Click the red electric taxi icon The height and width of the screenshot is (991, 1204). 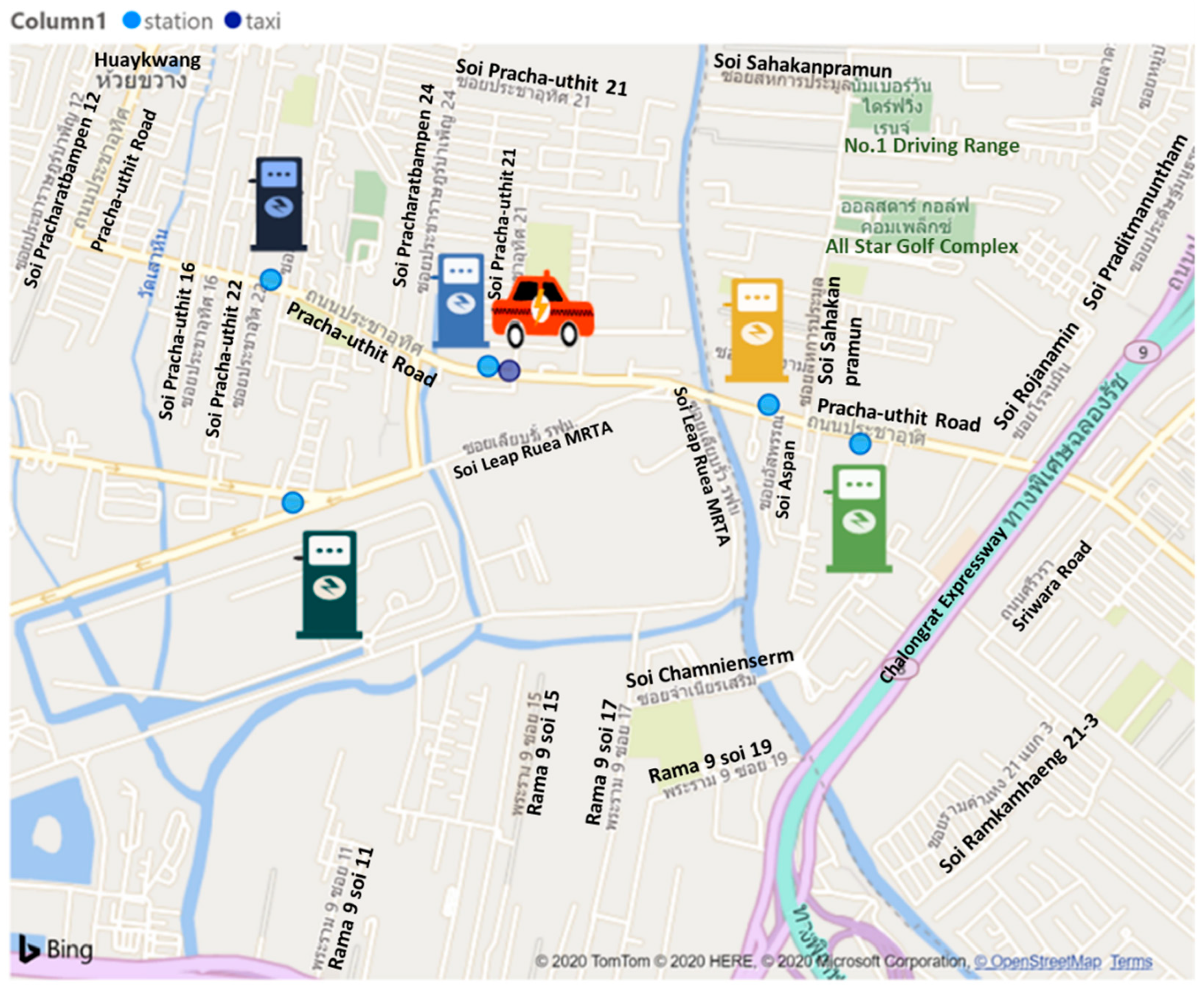[543, 311]
